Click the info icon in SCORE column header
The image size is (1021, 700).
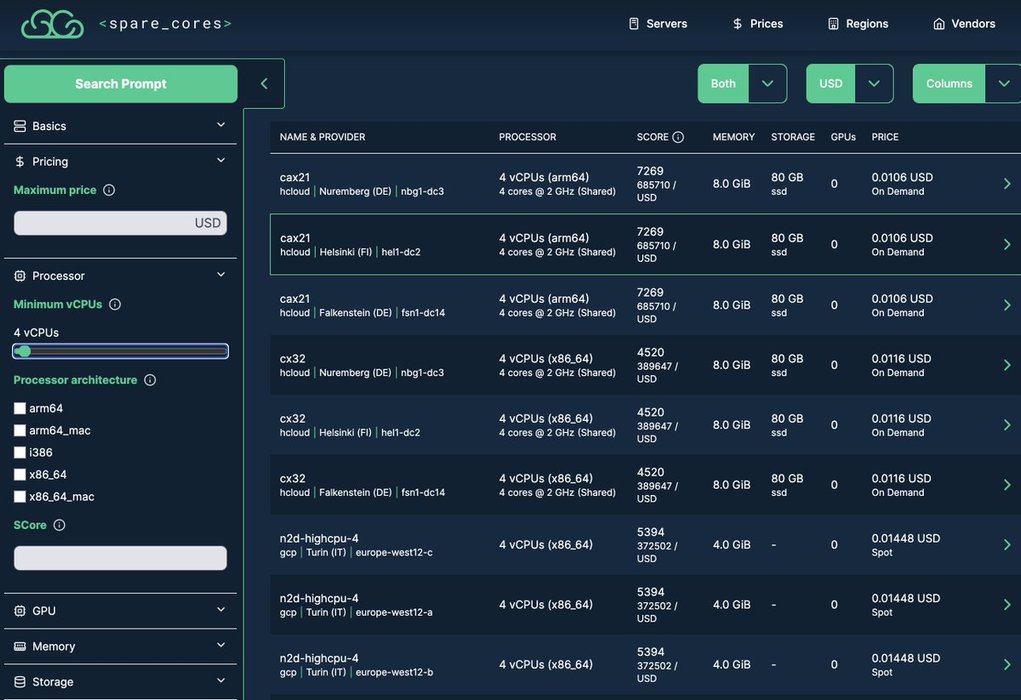678,137
